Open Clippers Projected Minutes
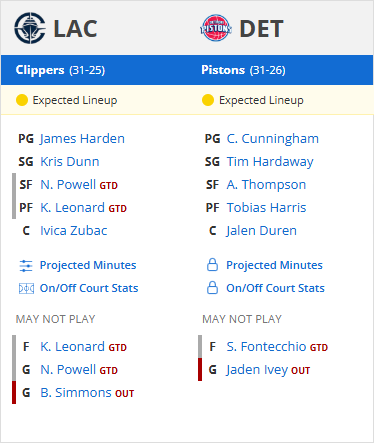 [88, 265]
